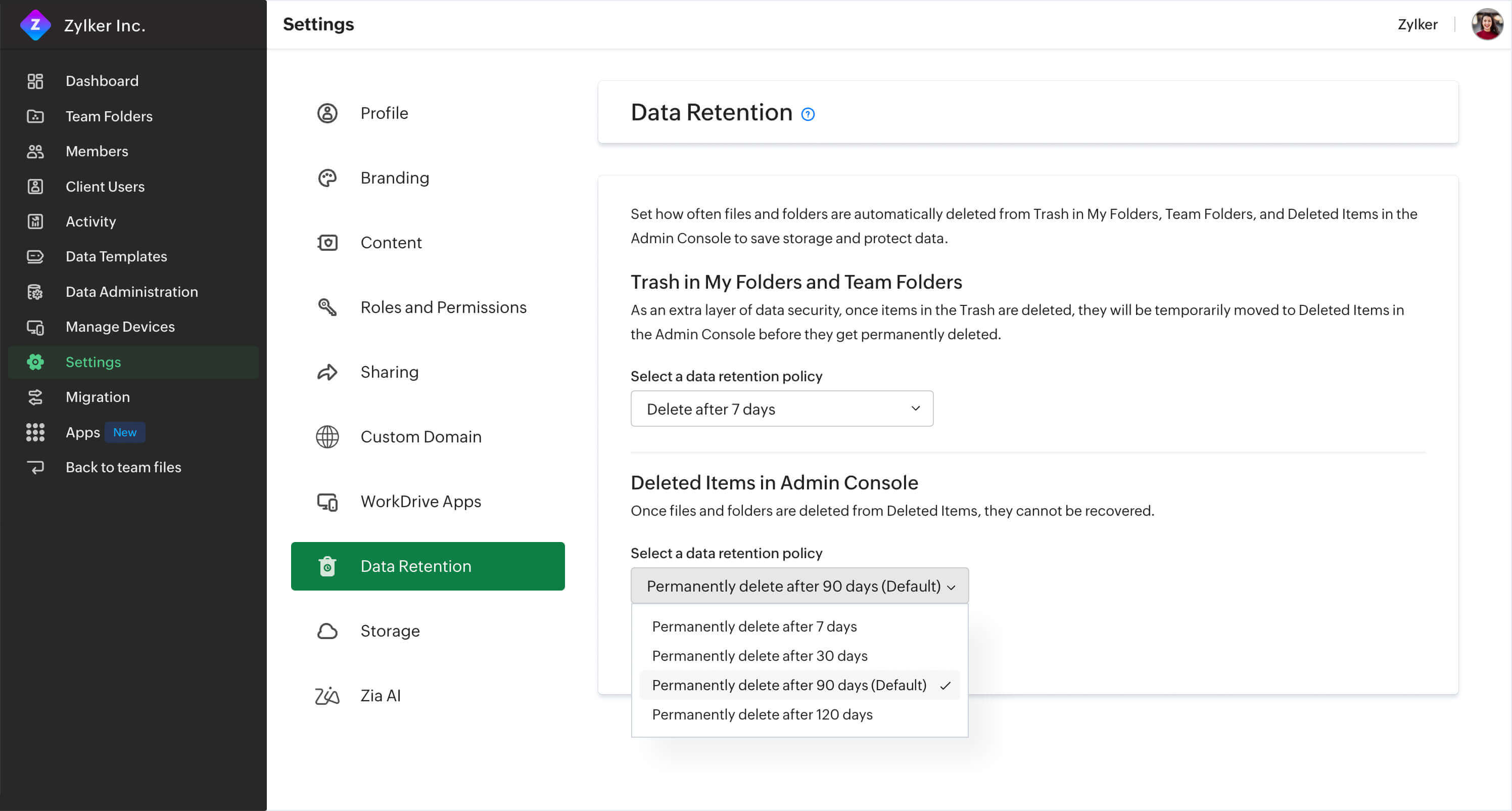1512x811 pixels.
Task: Click the Apps New badge in sidebar
Action: coord(123,432)
